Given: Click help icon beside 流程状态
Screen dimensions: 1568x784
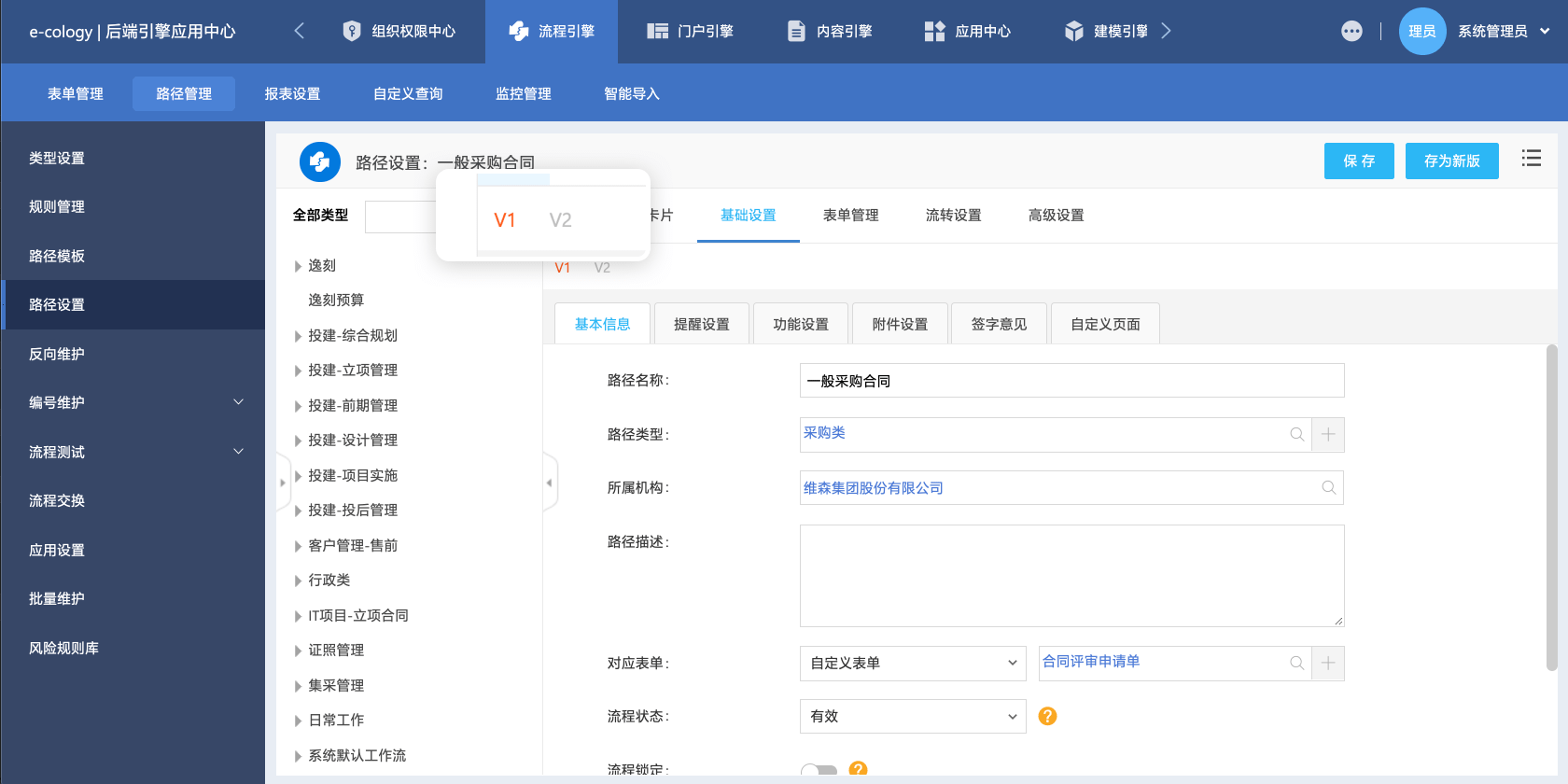Looking at the screenshot, I should point(1047,716).
